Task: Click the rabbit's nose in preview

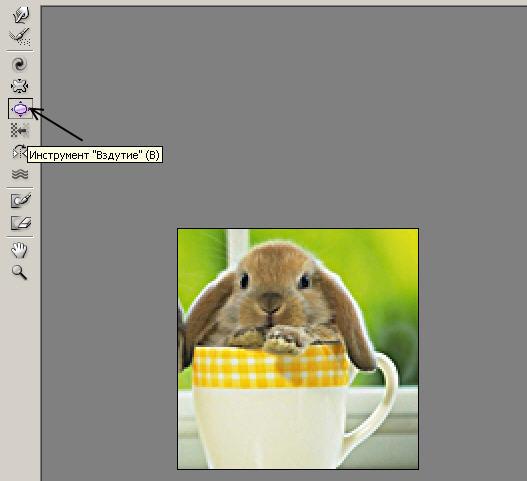Action: pos(271,299)
